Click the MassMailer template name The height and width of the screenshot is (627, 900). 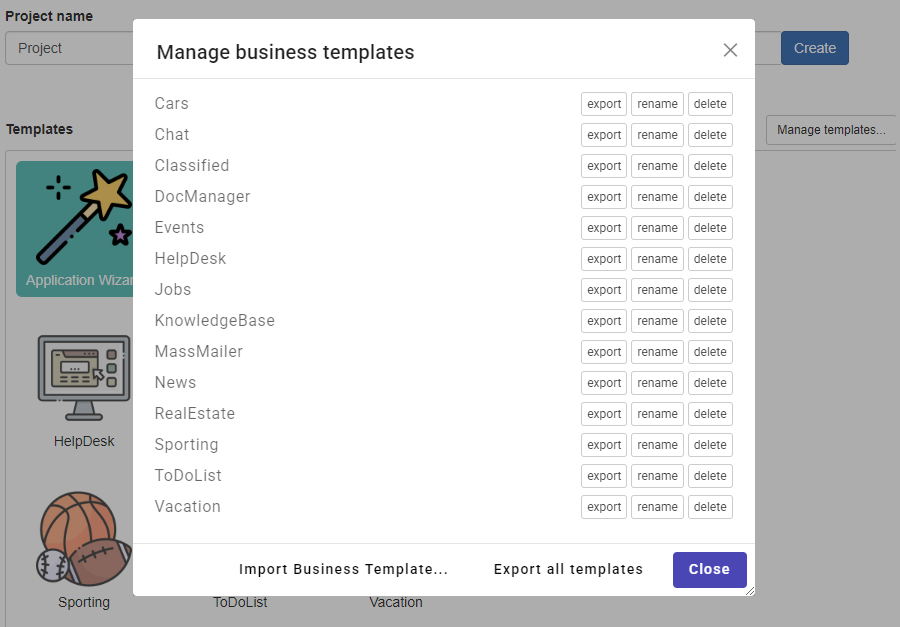[x=199, y=351]
